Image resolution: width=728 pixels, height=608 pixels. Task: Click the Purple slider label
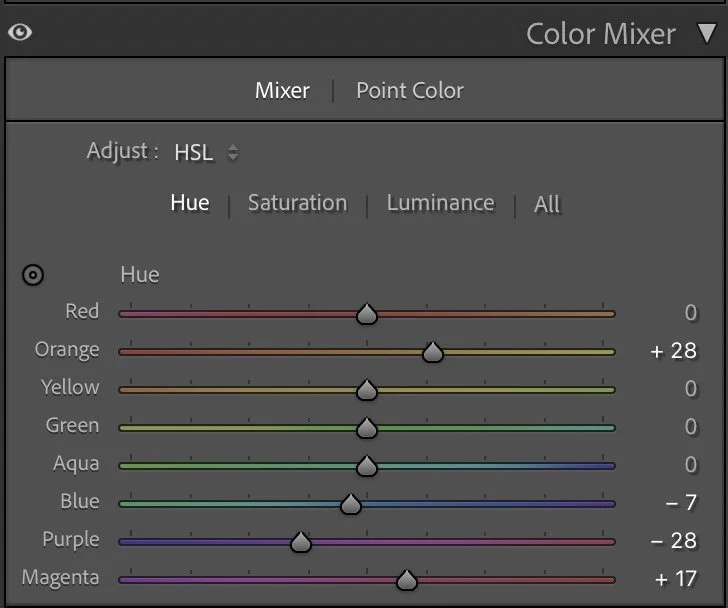point(71,540)
